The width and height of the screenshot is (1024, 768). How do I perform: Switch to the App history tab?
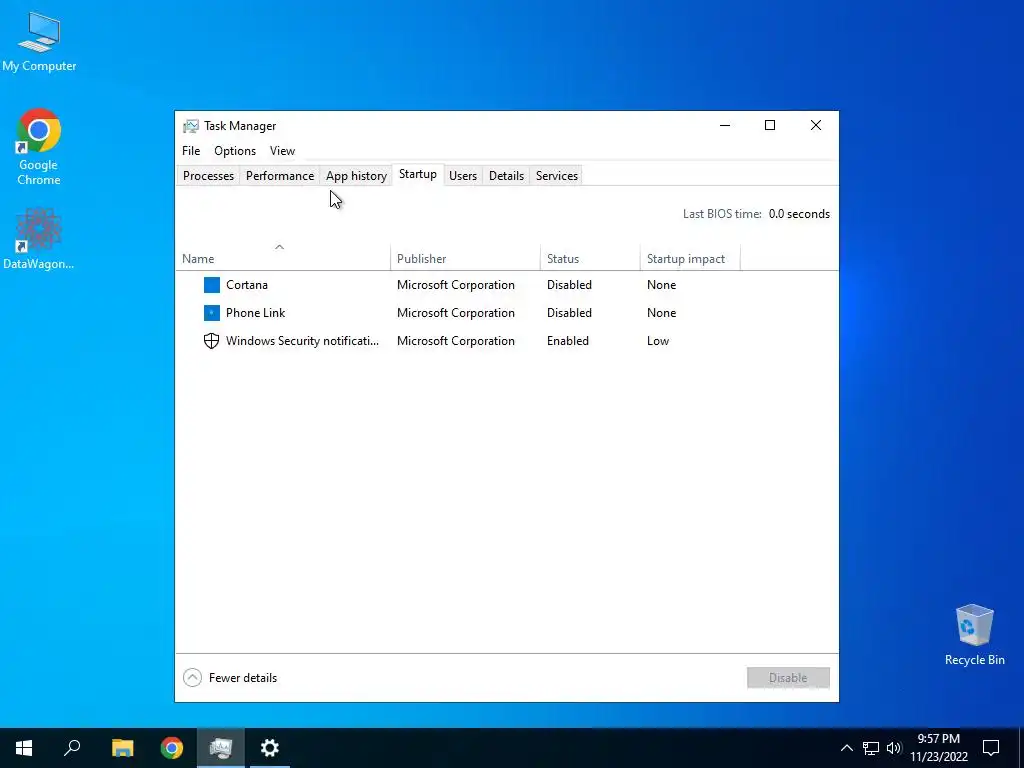click(x=357, y=176)
